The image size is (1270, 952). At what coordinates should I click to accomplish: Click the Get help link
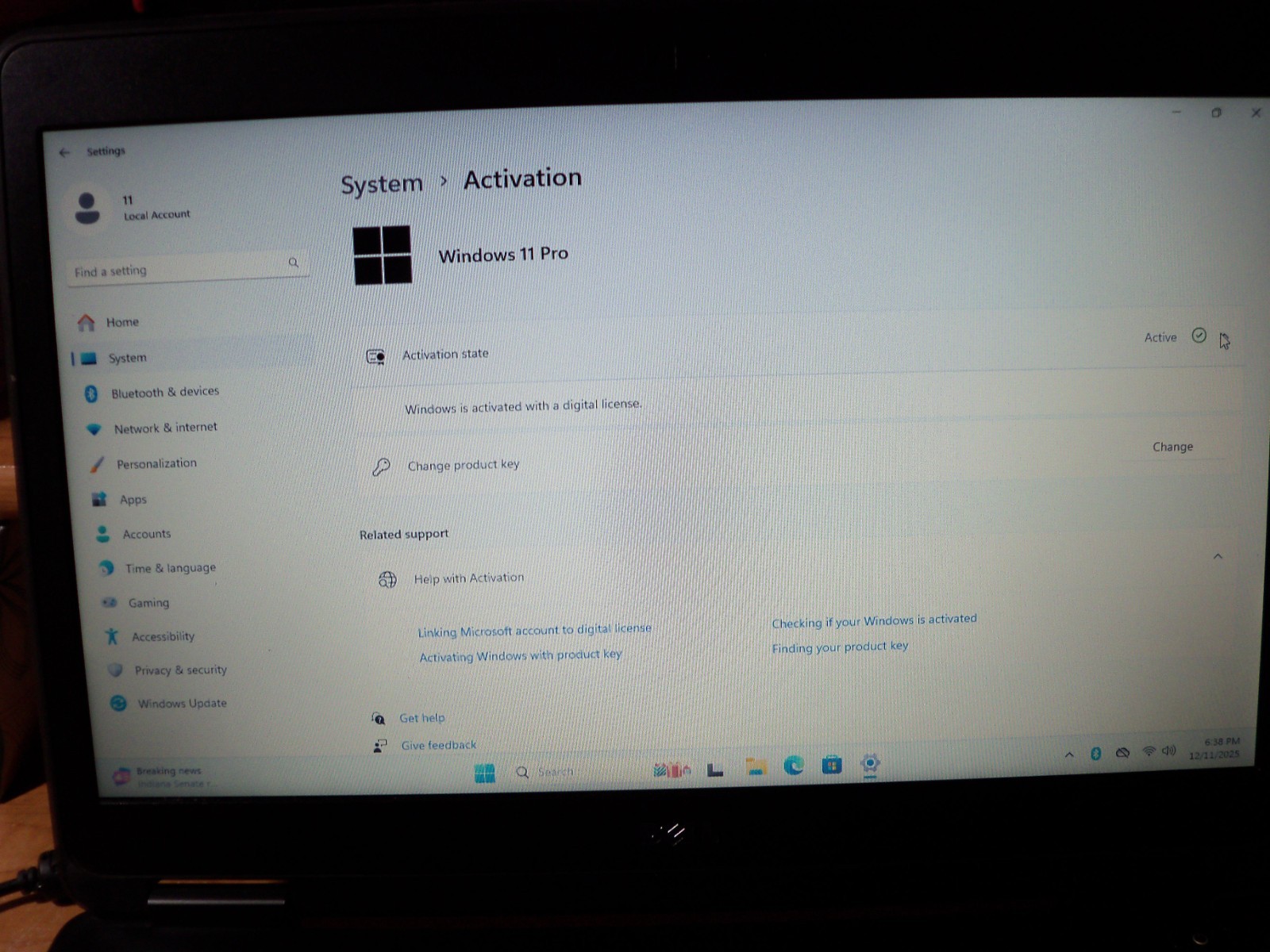pyautogui.click(x=421, y=718)
